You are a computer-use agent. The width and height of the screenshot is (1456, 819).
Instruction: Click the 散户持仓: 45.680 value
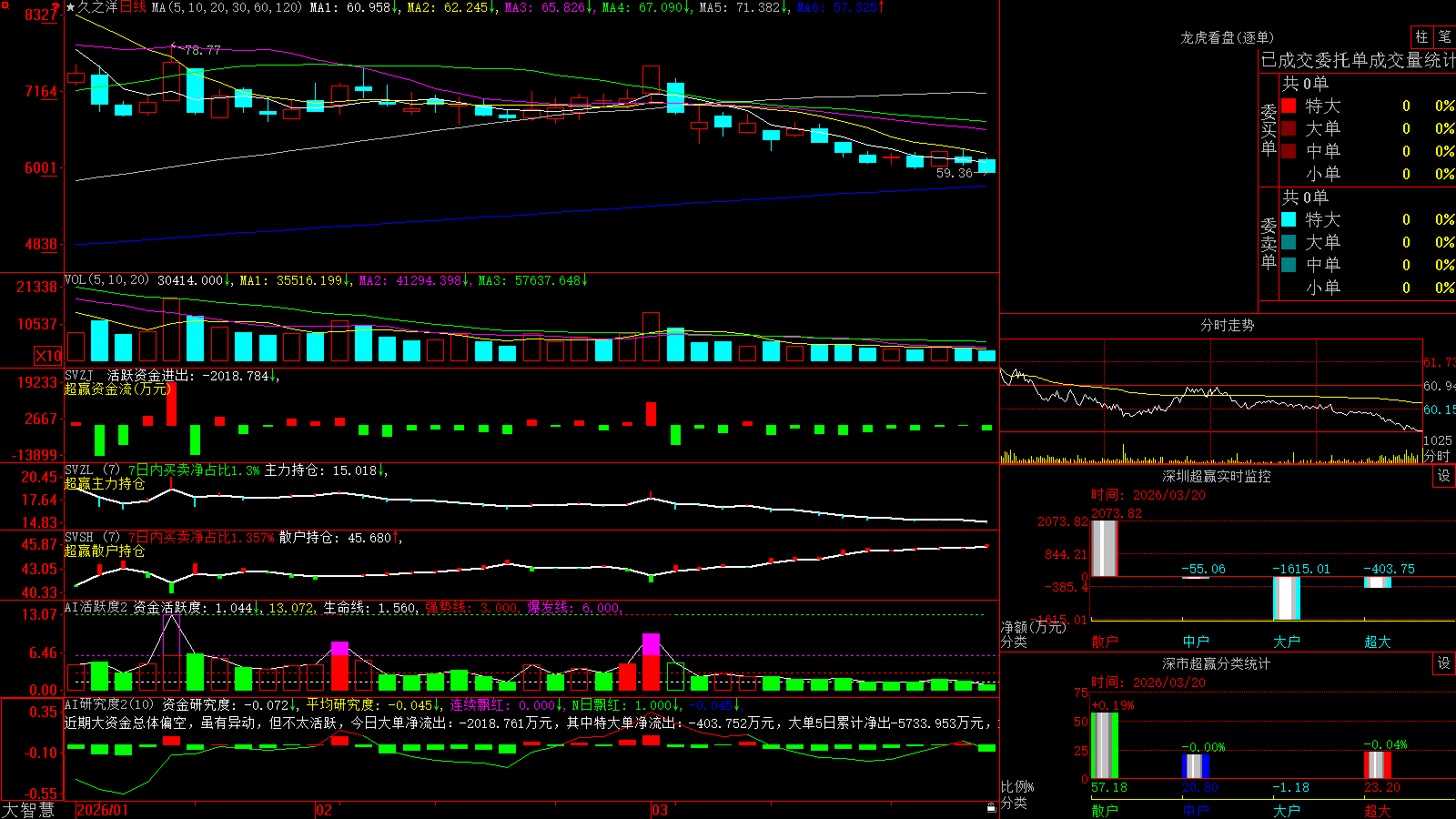(335, 537)
